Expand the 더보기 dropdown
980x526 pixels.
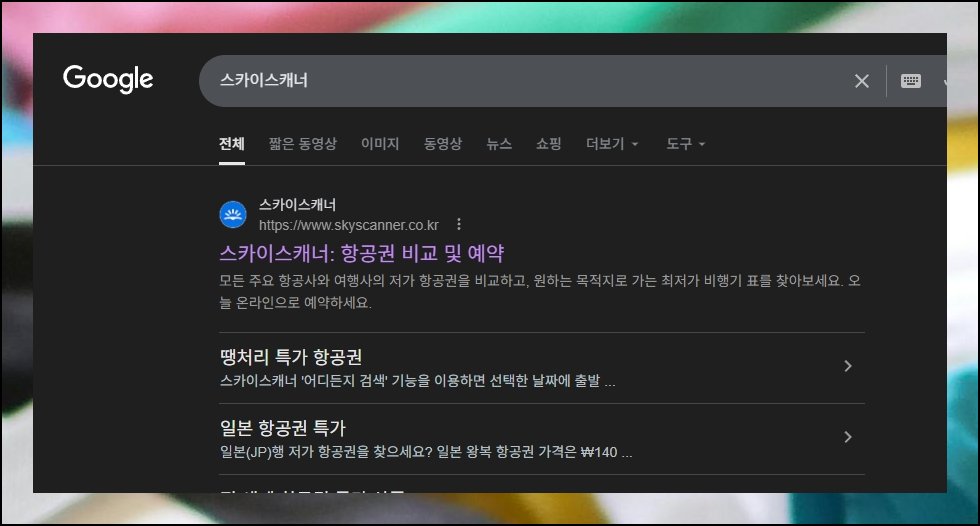pos(612,144)
